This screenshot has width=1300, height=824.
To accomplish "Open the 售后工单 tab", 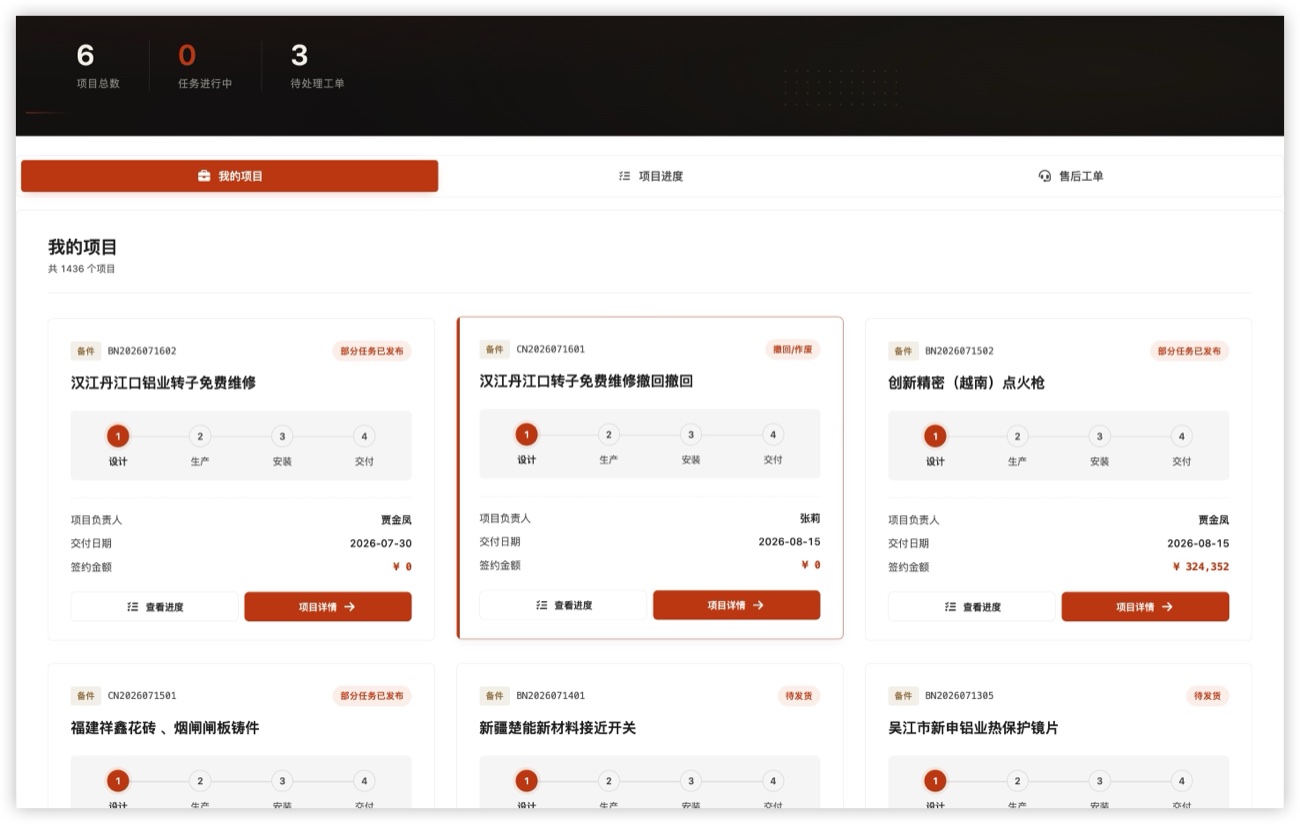I will pos(1070,176).
